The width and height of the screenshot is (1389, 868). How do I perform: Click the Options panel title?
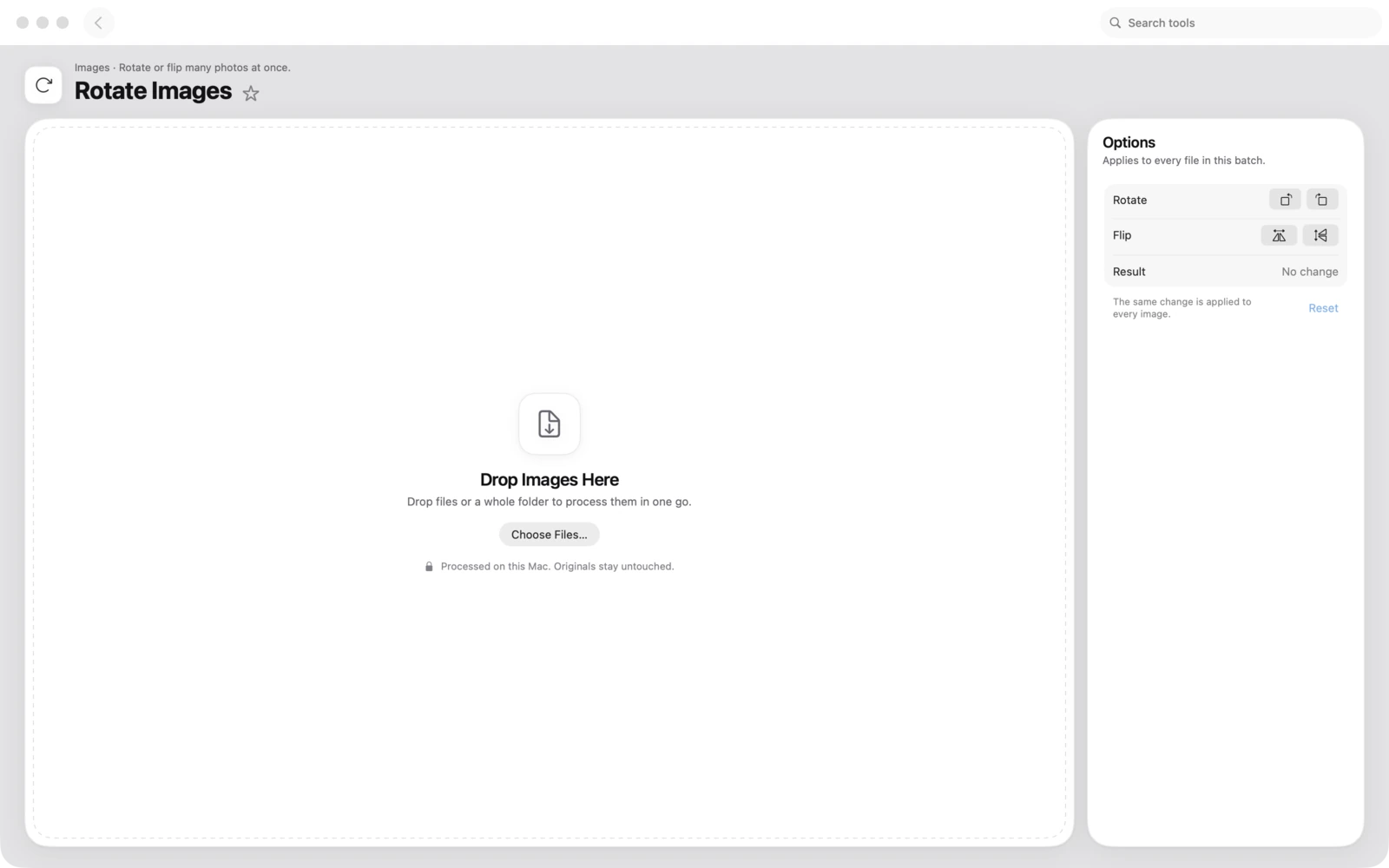click(x=1129, y=142)
